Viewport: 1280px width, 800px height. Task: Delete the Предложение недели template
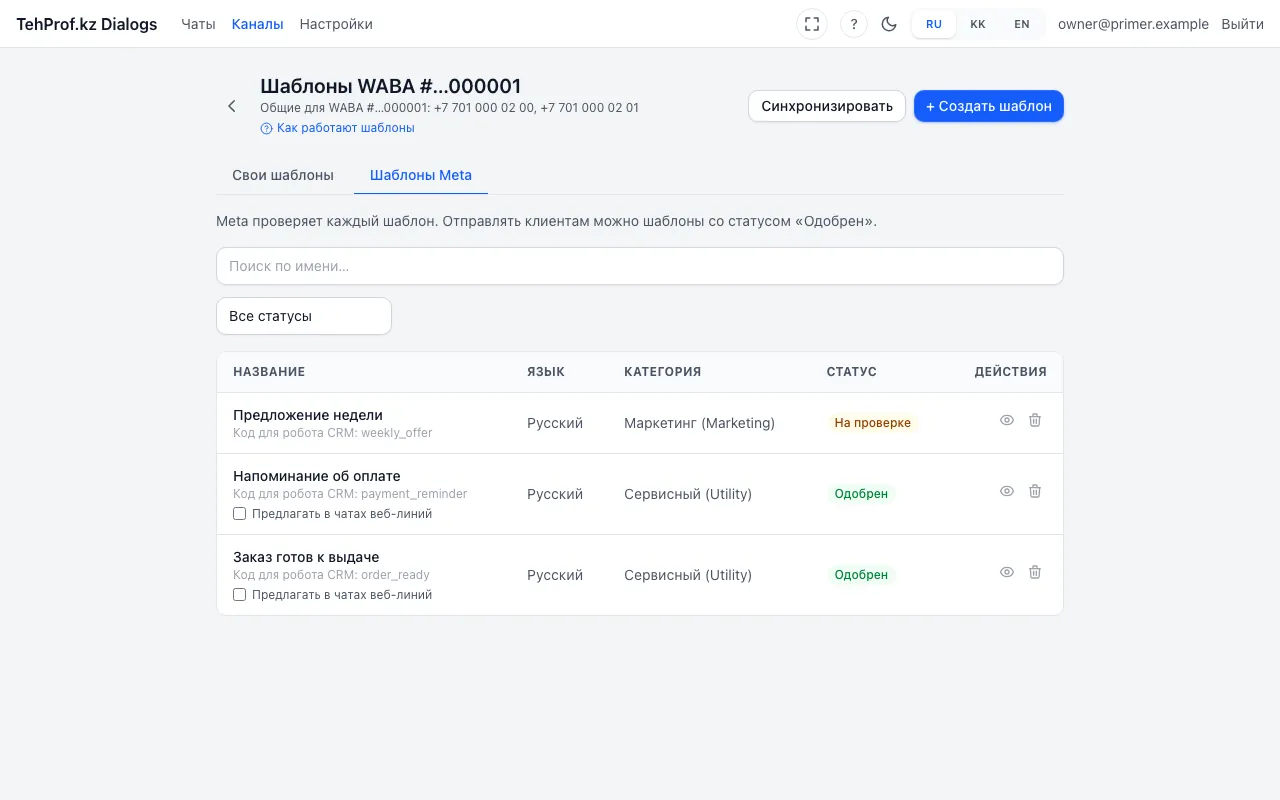(x=1035, y=420)
